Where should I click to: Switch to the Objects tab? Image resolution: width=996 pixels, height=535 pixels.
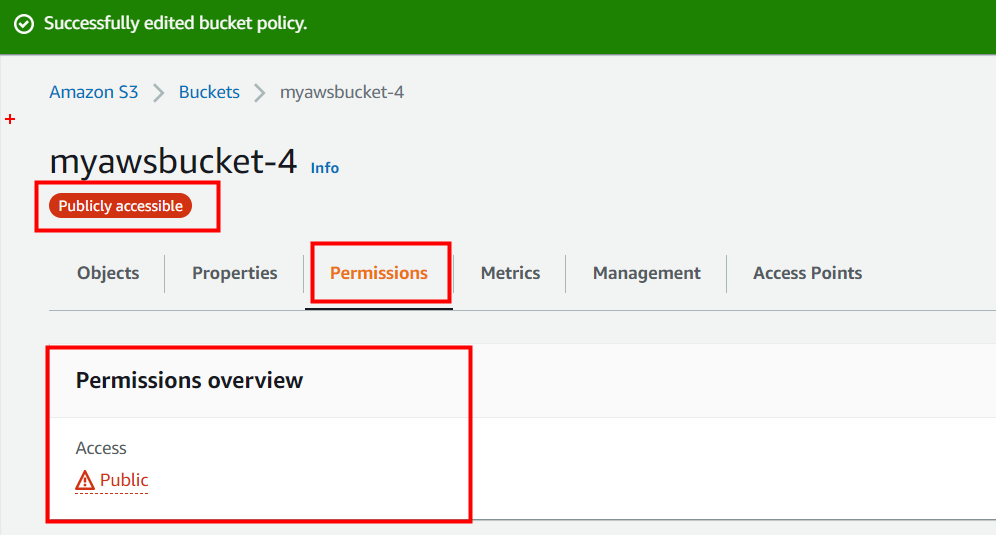pos(108,273)
